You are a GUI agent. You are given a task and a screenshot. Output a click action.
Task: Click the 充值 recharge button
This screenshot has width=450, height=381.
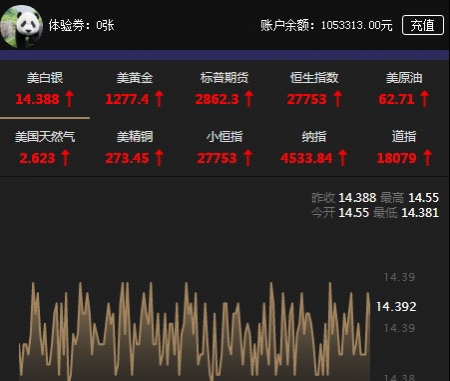click(x=423, y=25)
